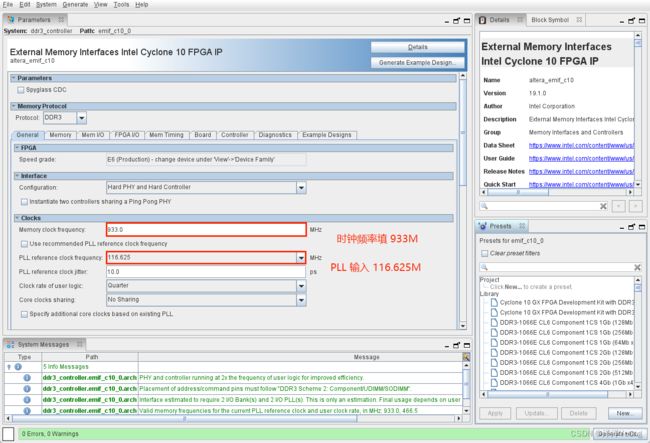Collapse the Clocks section
Image resolution: width=650 pixels, height=443 pixels.
point(17,218)
